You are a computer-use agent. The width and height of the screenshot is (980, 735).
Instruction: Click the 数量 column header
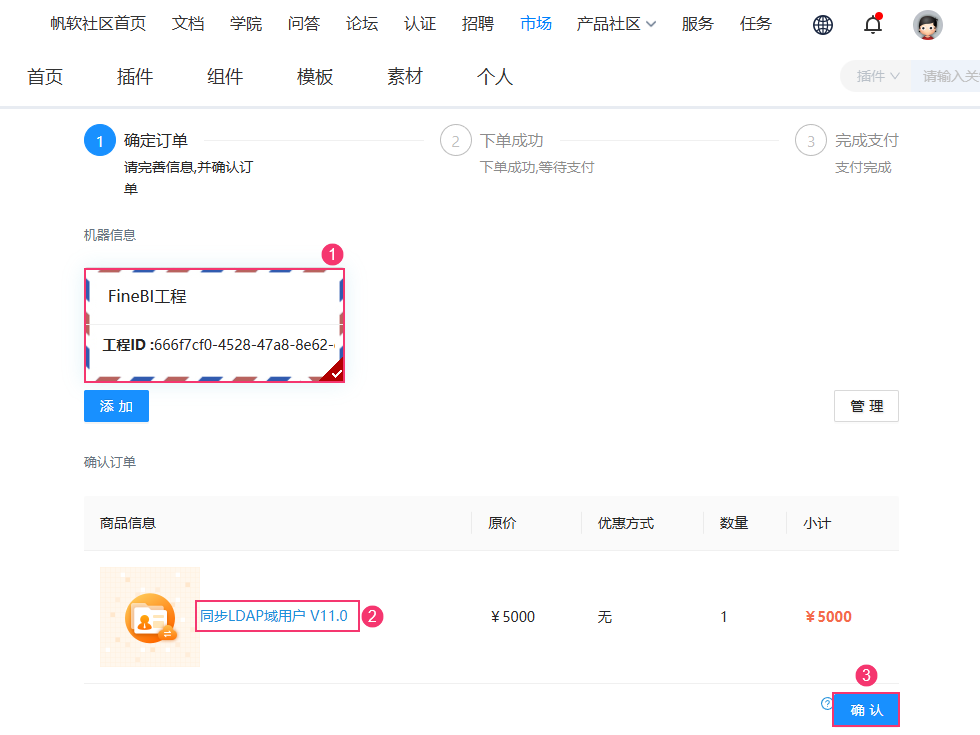[734, 523]
